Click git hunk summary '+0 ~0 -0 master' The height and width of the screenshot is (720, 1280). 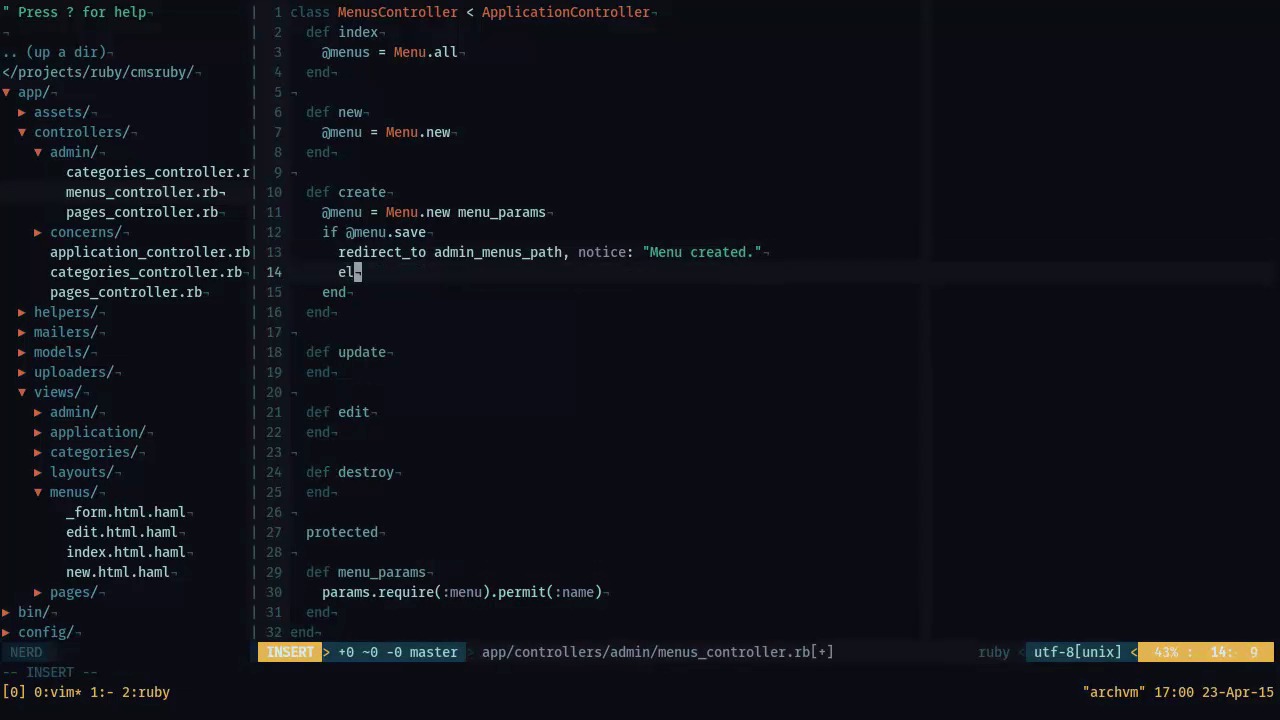[398, 652]
